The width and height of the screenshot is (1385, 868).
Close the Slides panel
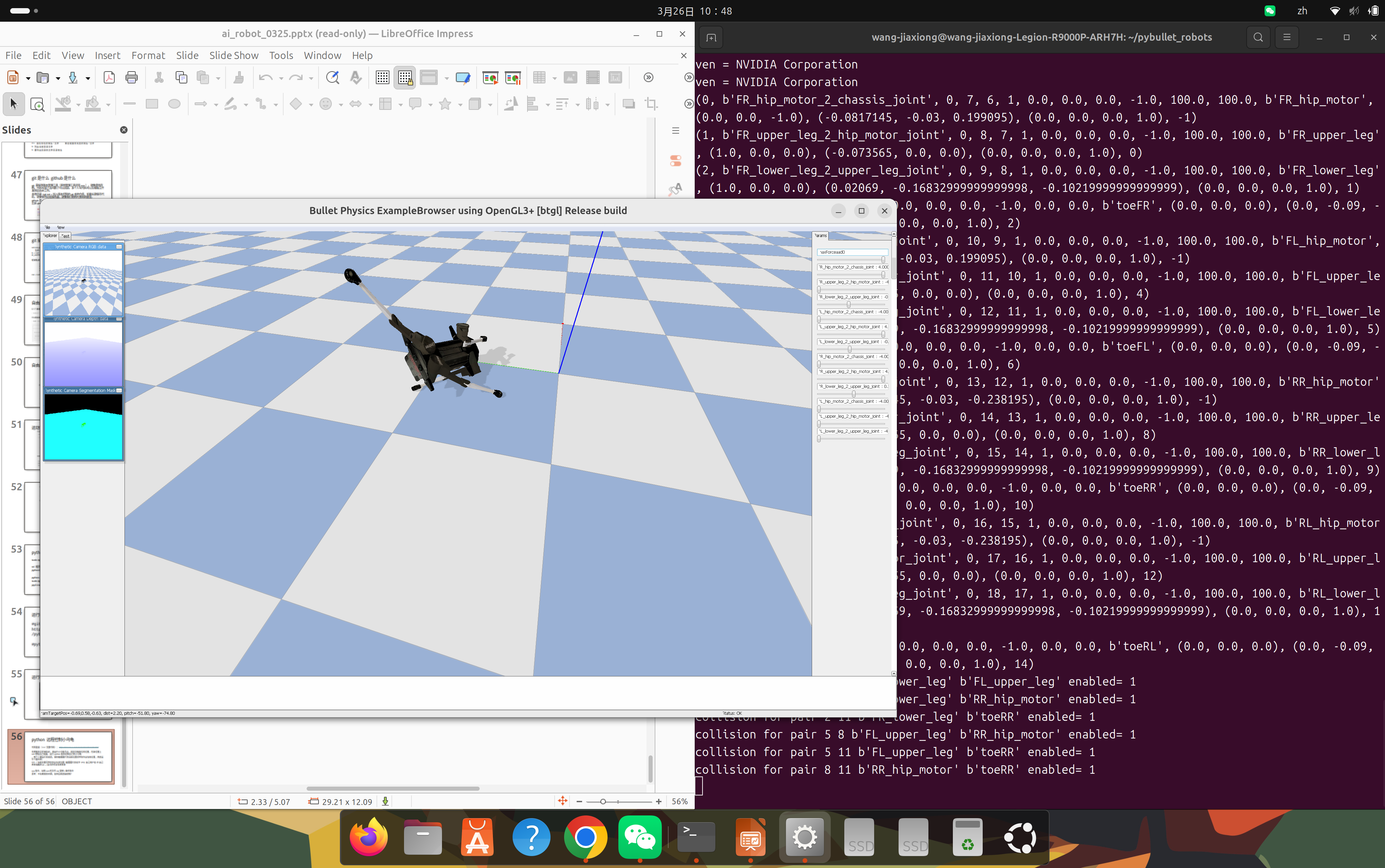click(123, 130)
